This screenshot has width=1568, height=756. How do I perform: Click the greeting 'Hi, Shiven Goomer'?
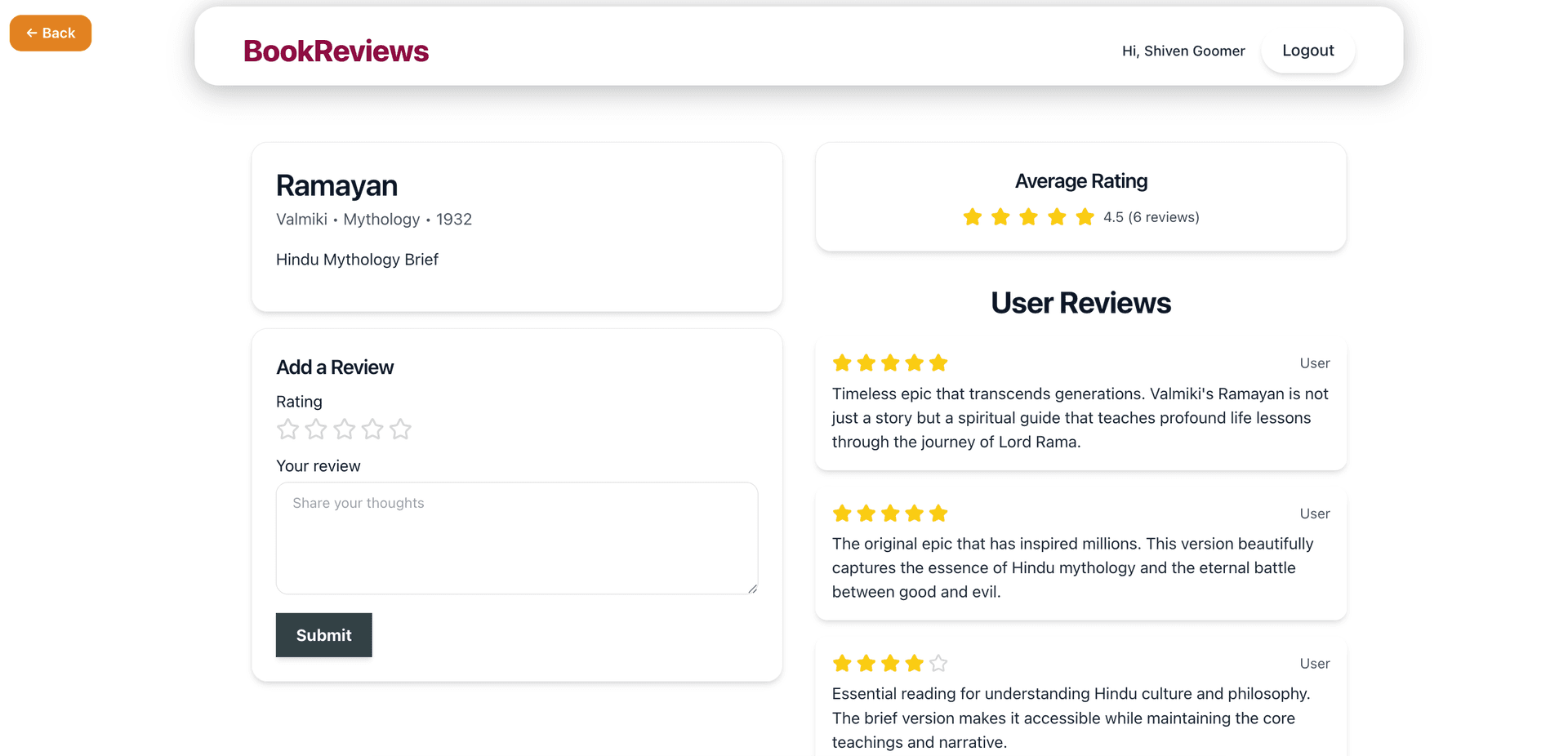tap(1183, 51)
